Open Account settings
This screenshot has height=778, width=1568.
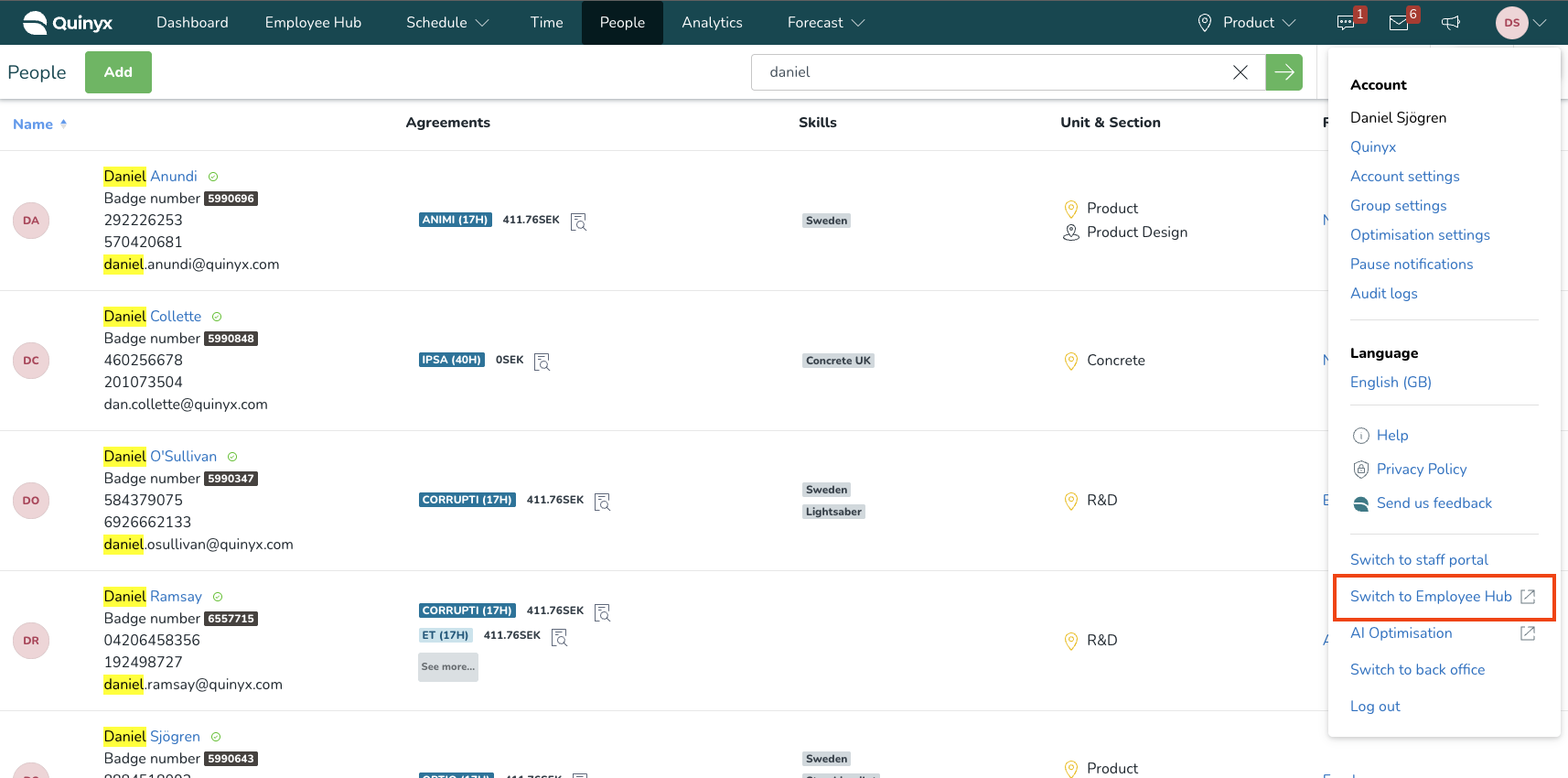click(x=1405, y=177)
